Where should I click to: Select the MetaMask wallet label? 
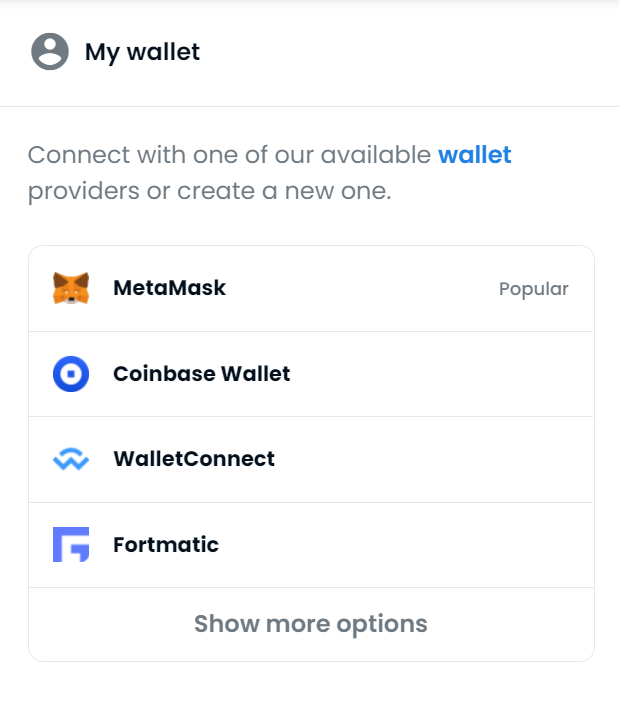coord(169,288)
